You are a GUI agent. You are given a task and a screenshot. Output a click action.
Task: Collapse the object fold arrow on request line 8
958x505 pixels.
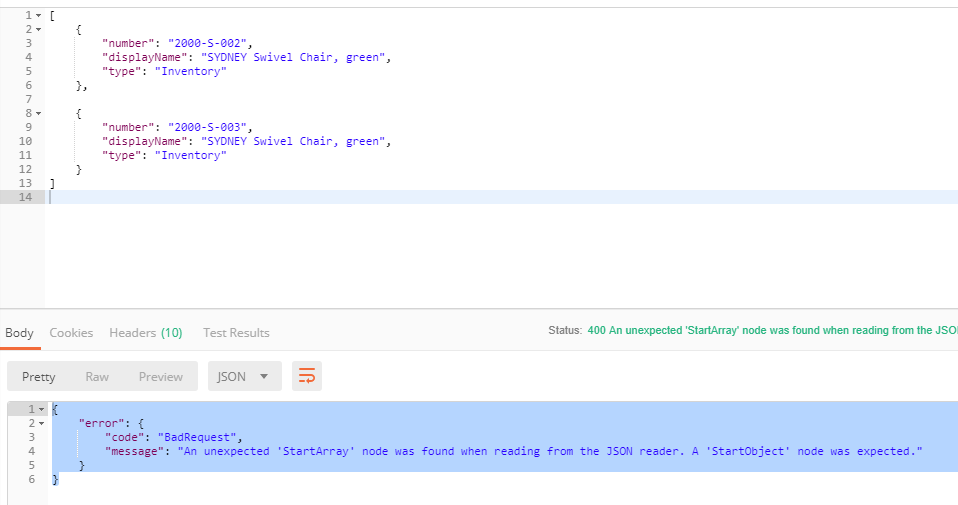point(38,114)
